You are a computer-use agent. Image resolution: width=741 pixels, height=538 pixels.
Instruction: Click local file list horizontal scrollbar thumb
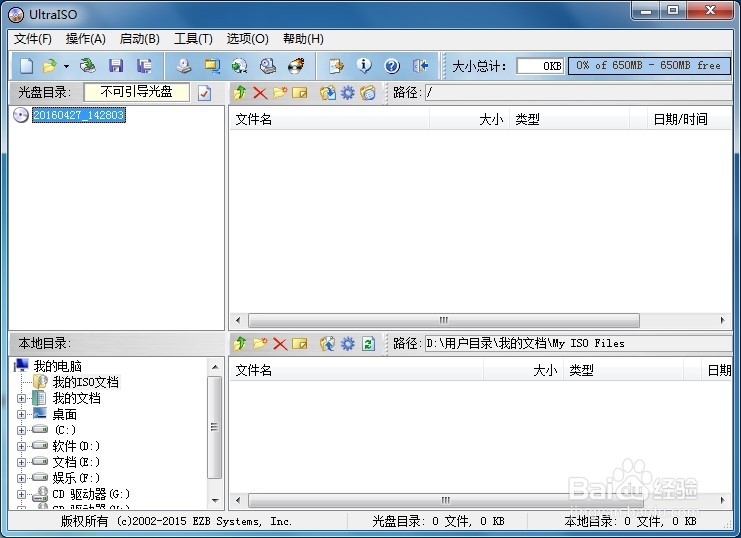tap(445, 500)
